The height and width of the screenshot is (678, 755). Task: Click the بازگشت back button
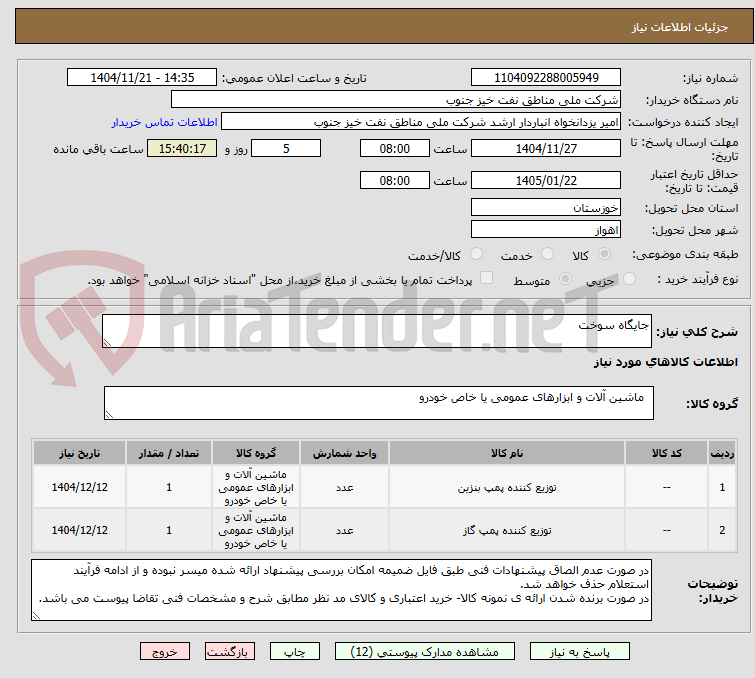(230, 652)
